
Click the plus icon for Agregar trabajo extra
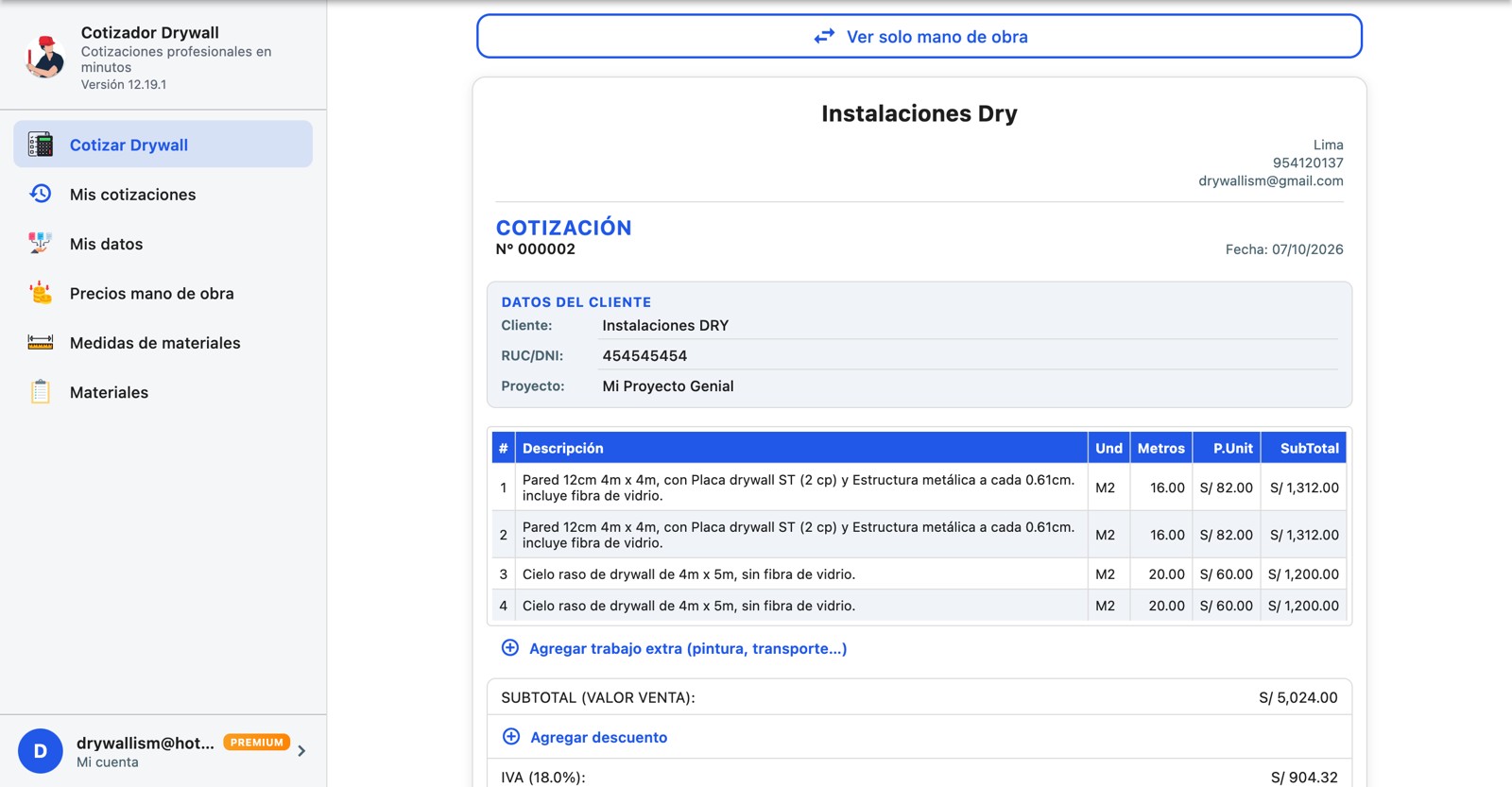tap(510, 648)
